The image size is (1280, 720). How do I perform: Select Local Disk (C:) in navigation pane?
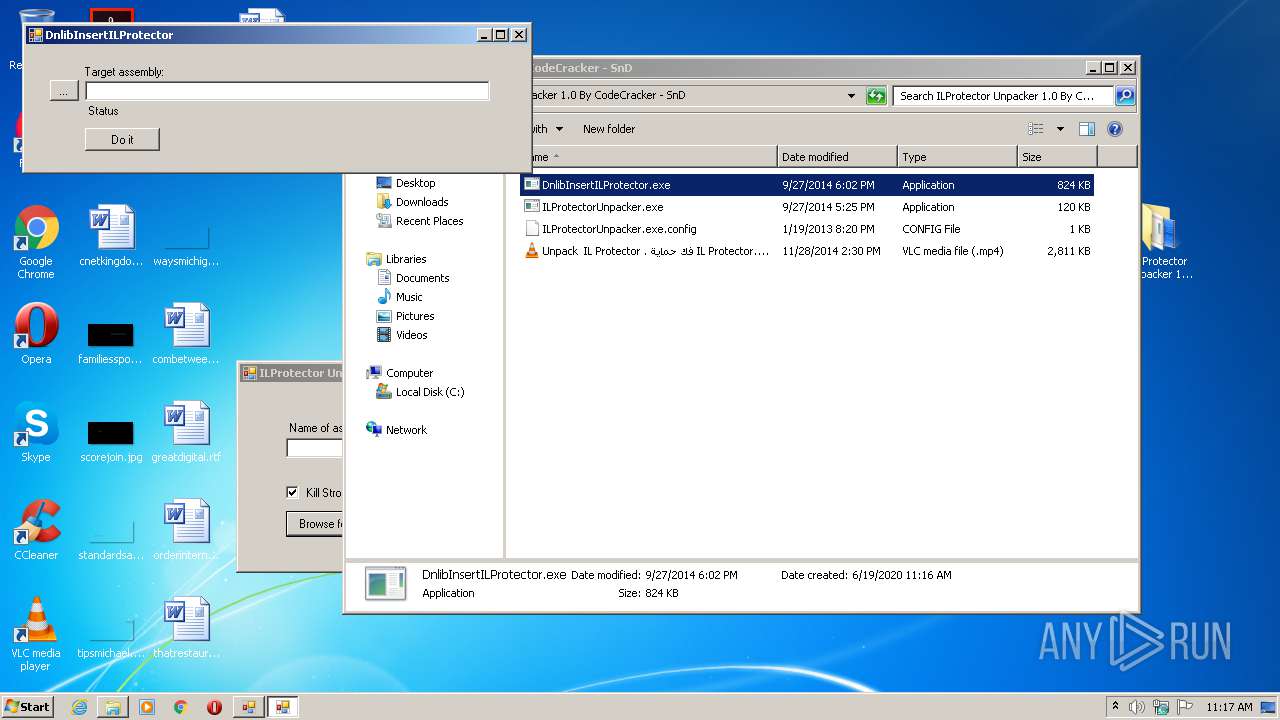click(429, 392)
